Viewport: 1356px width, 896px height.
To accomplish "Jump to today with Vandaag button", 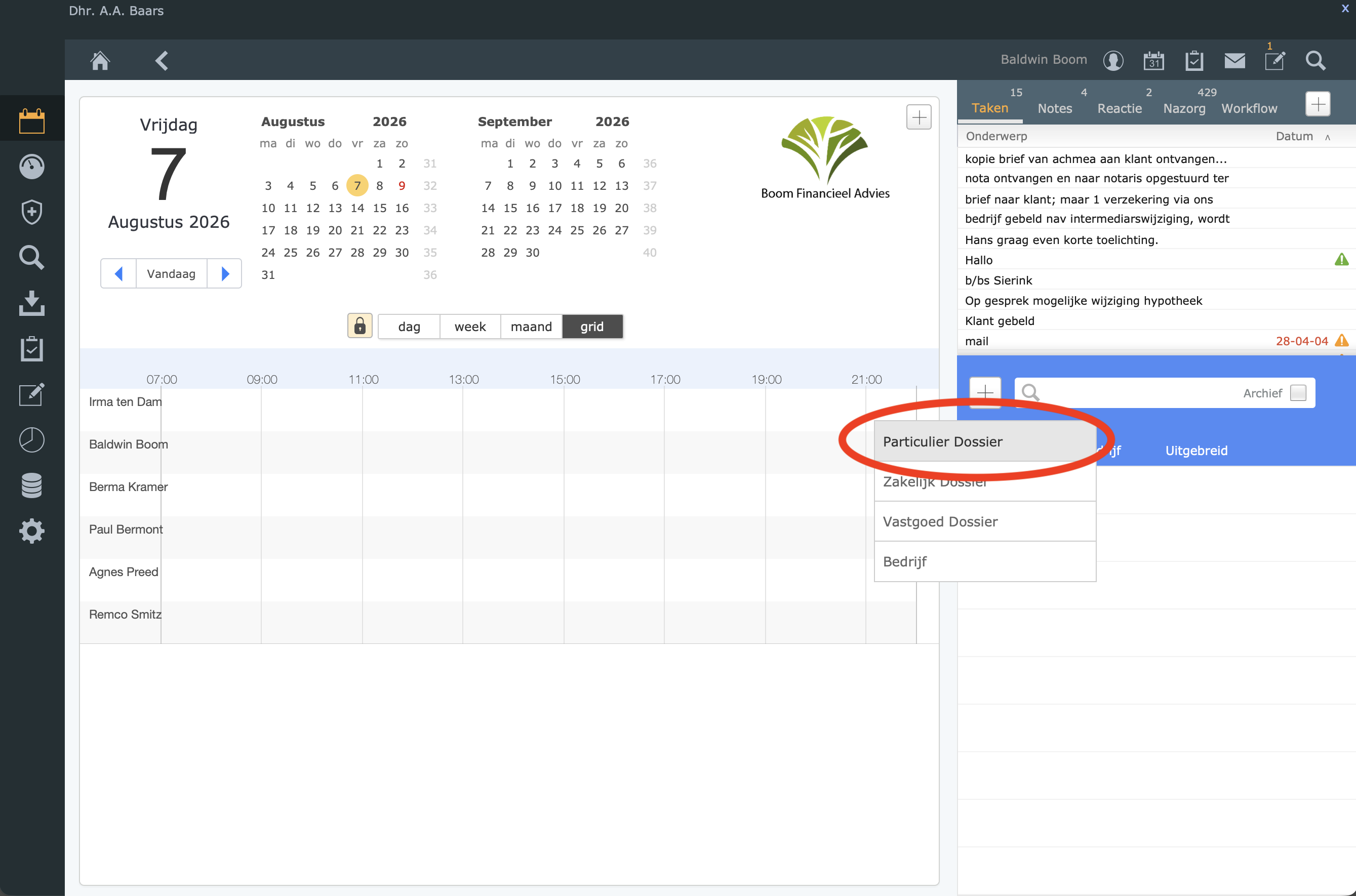I will pos(172,274).
